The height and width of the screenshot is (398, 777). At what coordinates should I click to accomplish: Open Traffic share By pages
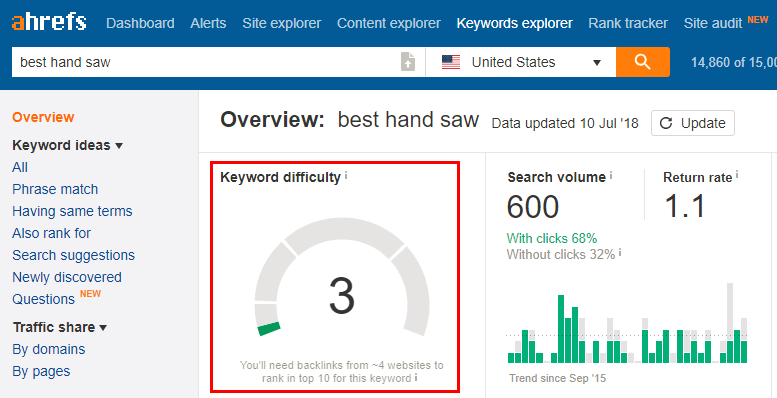click(x=41, y=371)
